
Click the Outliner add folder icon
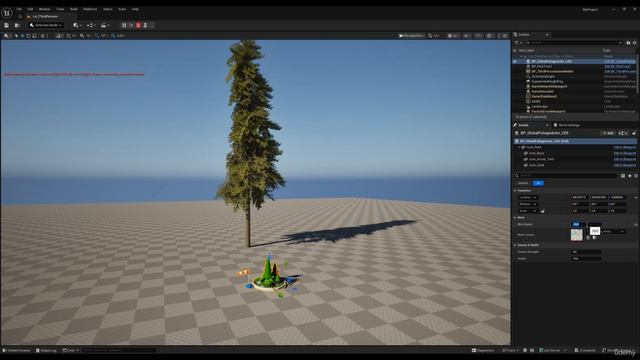628,42
